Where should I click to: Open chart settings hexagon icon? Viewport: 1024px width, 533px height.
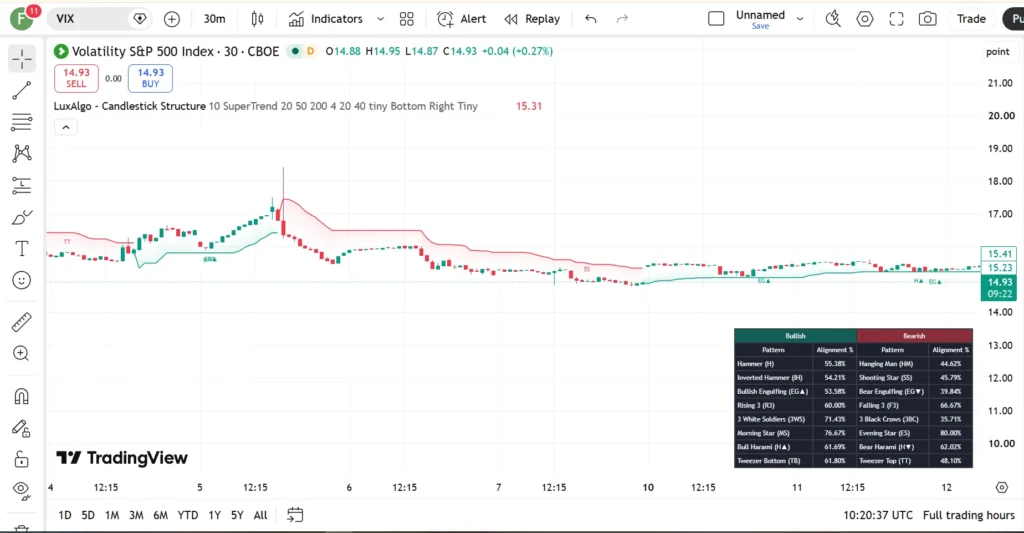(865, 19)
